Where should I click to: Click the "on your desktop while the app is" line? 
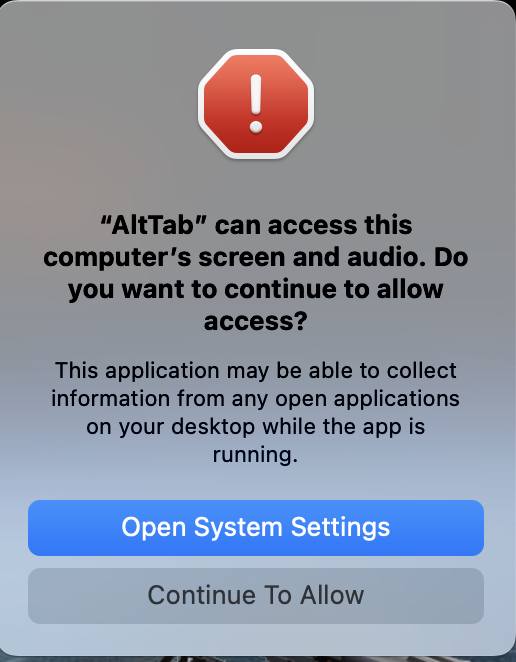[x=255, y=427]
